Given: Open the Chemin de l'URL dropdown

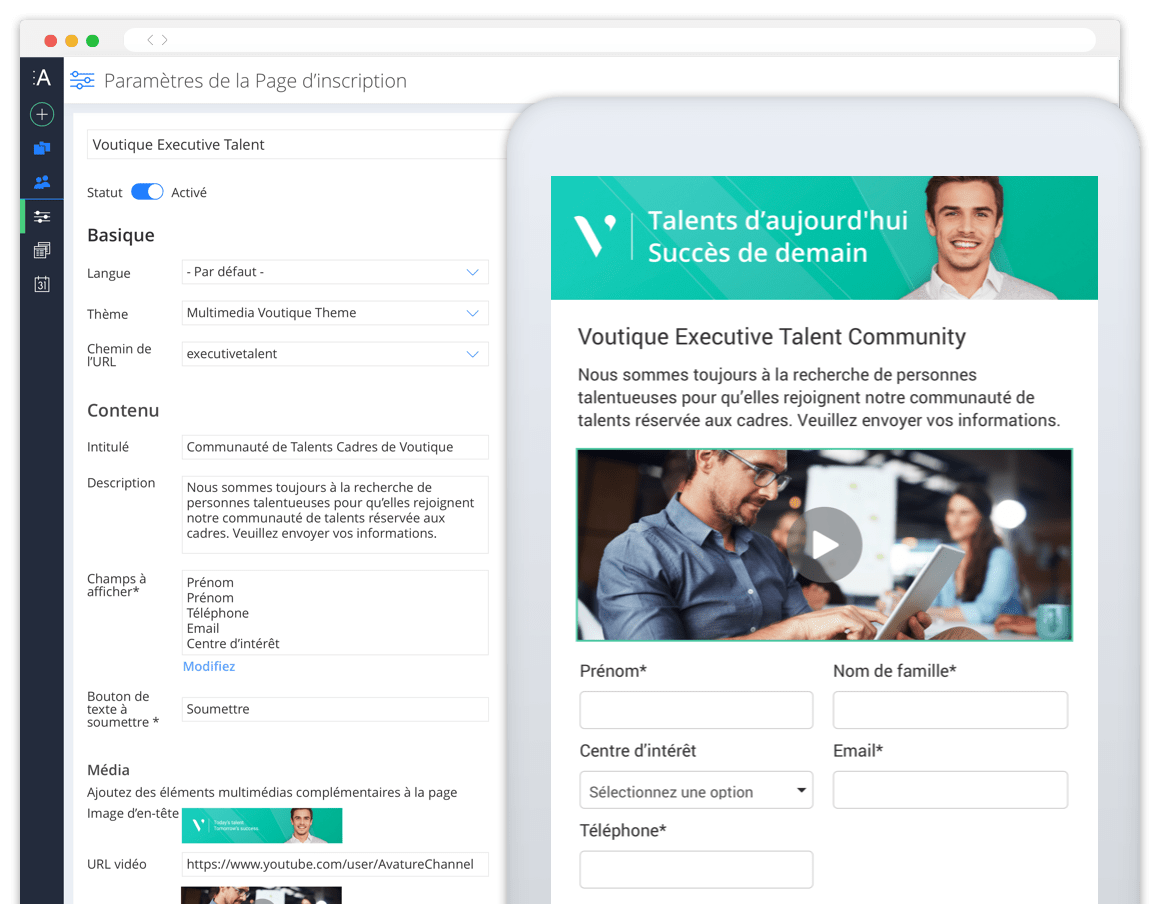Looking at the screenshot, I should pos(335,354).
